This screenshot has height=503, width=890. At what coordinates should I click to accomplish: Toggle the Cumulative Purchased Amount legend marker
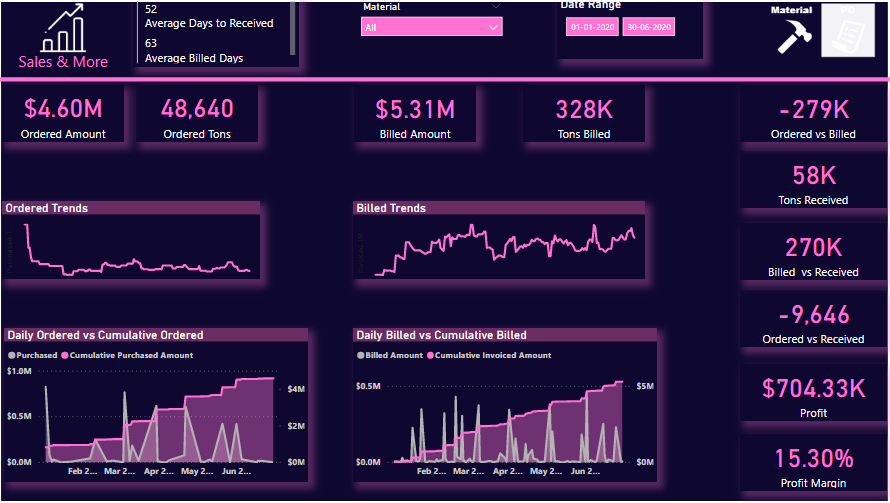(65, 355)
